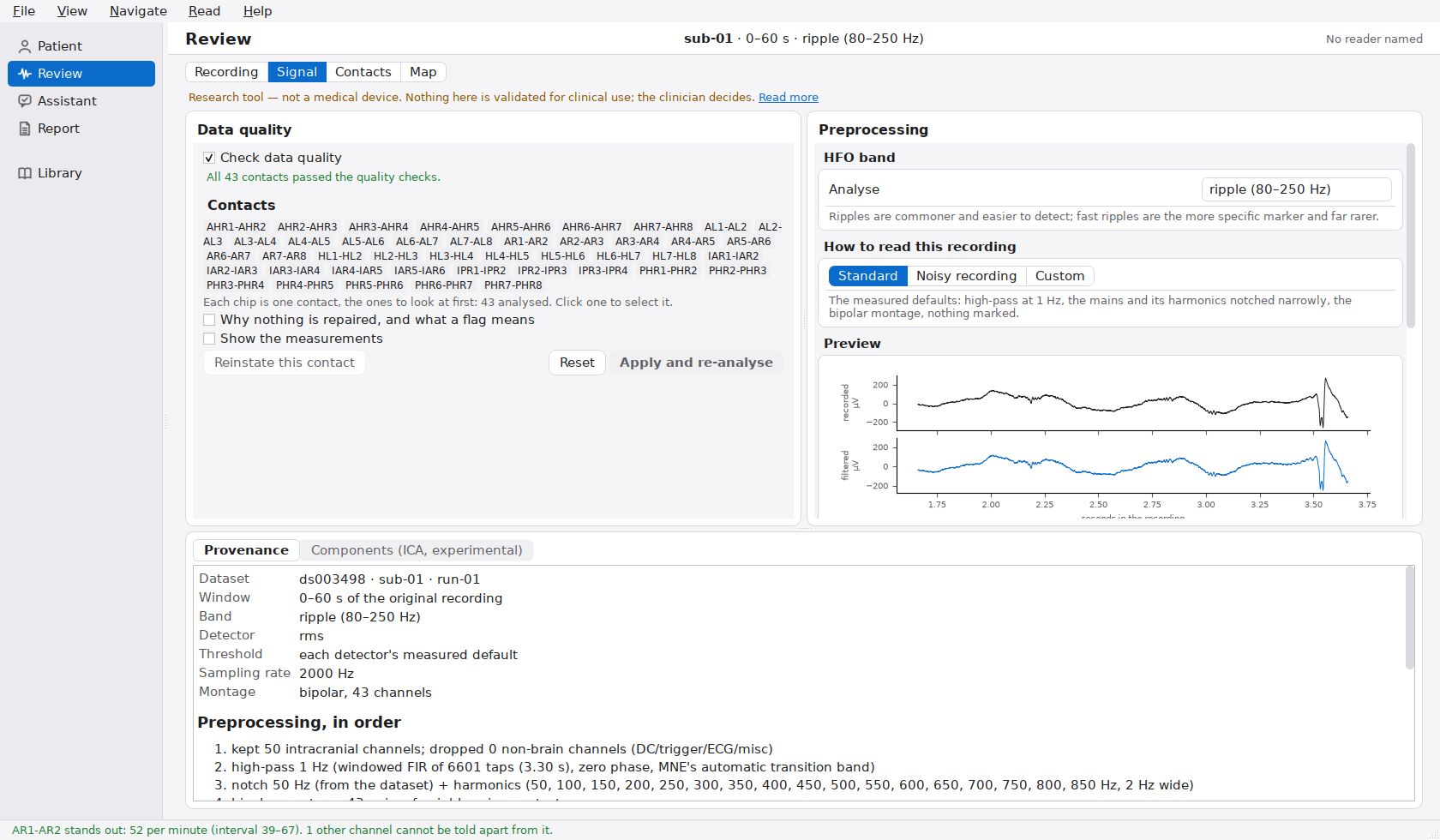1440x840 pixels.
Task: Click the Preprocessing panel vertical scrollbar
Action: point(1411,236)
